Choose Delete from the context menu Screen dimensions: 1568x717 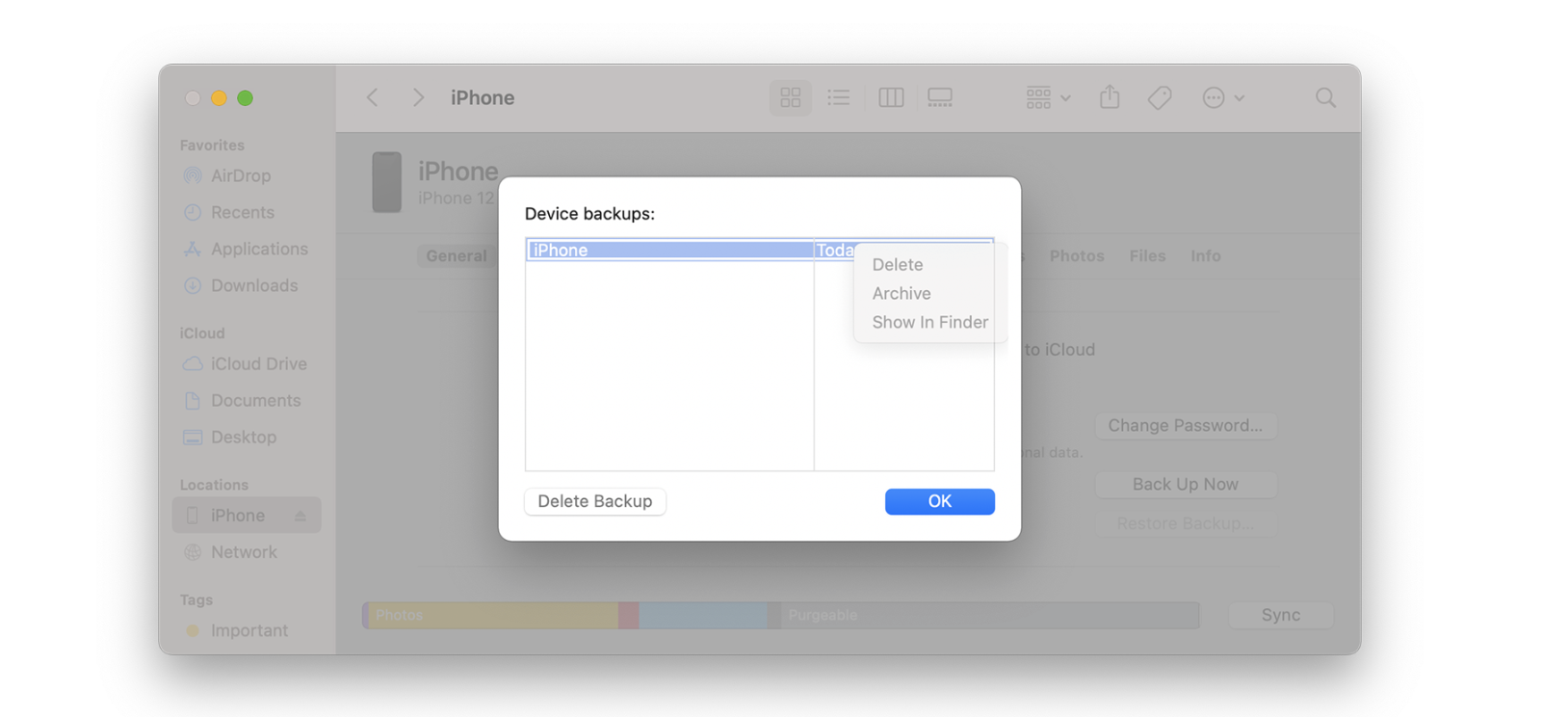[898, 264]
